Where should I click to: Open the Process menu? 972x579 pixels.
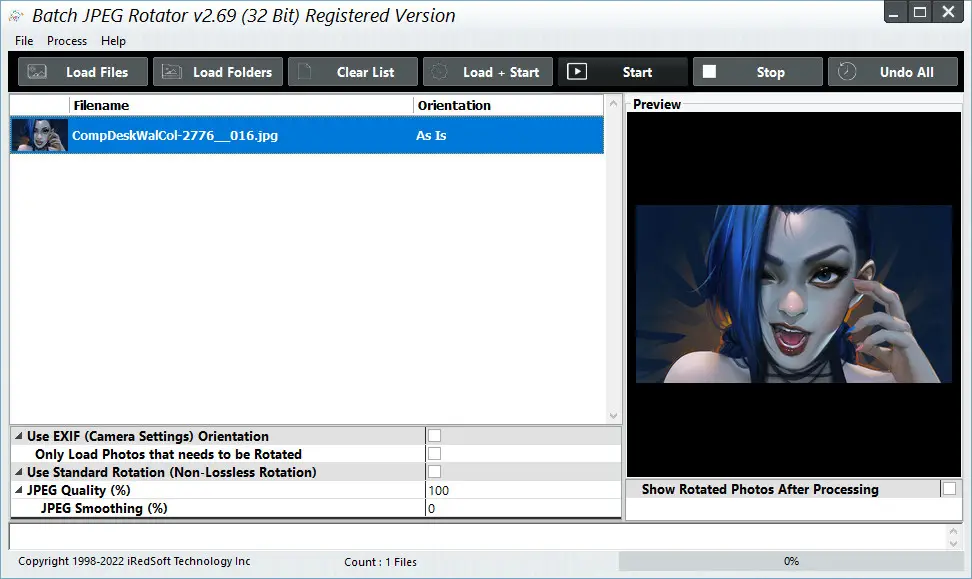[x=67, y=41]
